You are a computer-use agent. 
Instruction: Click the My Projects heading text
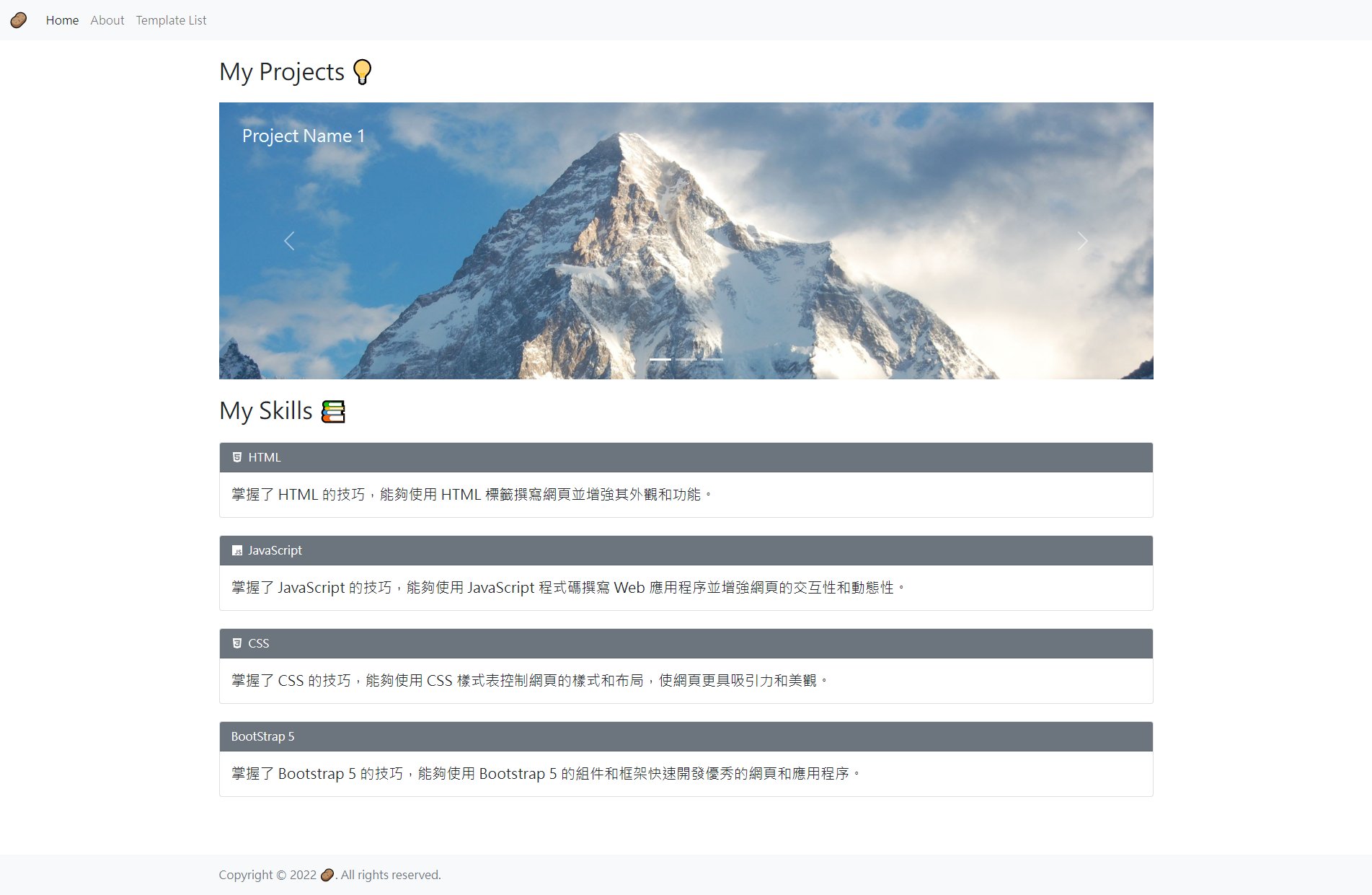tap(282, 72)
